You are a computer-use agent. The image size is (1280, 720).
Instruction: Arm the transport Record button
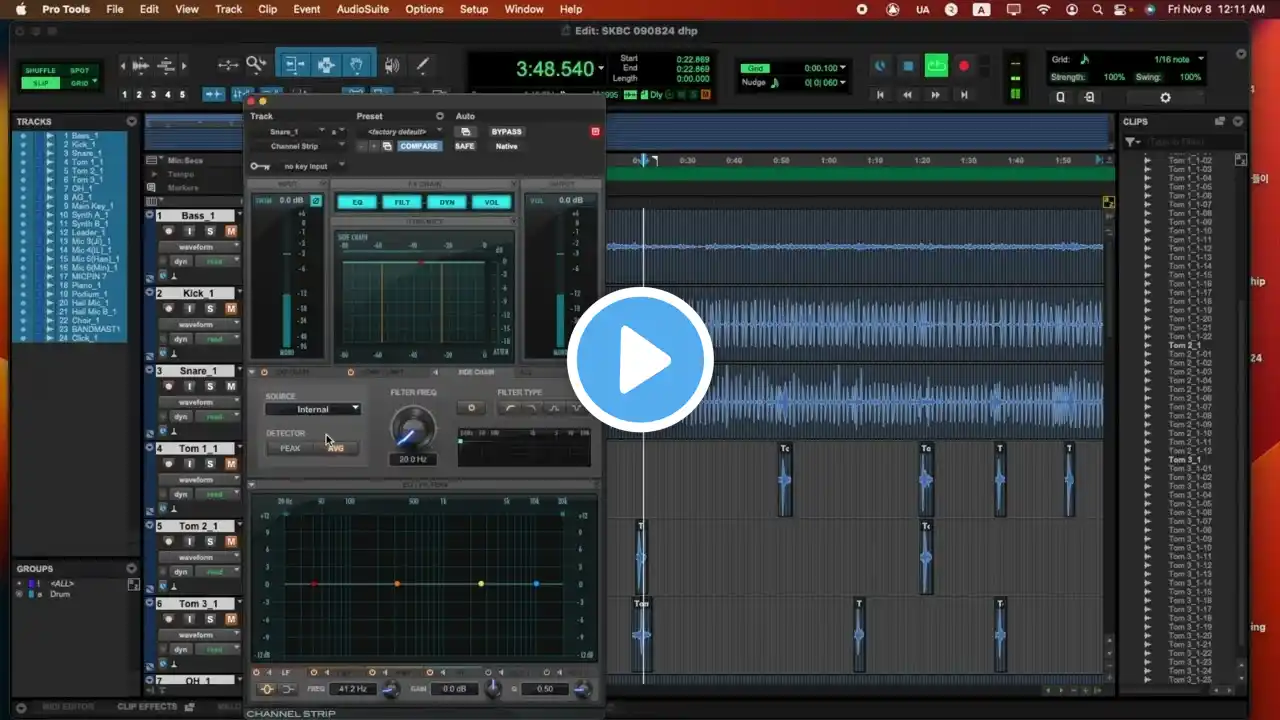coord(964,66)
